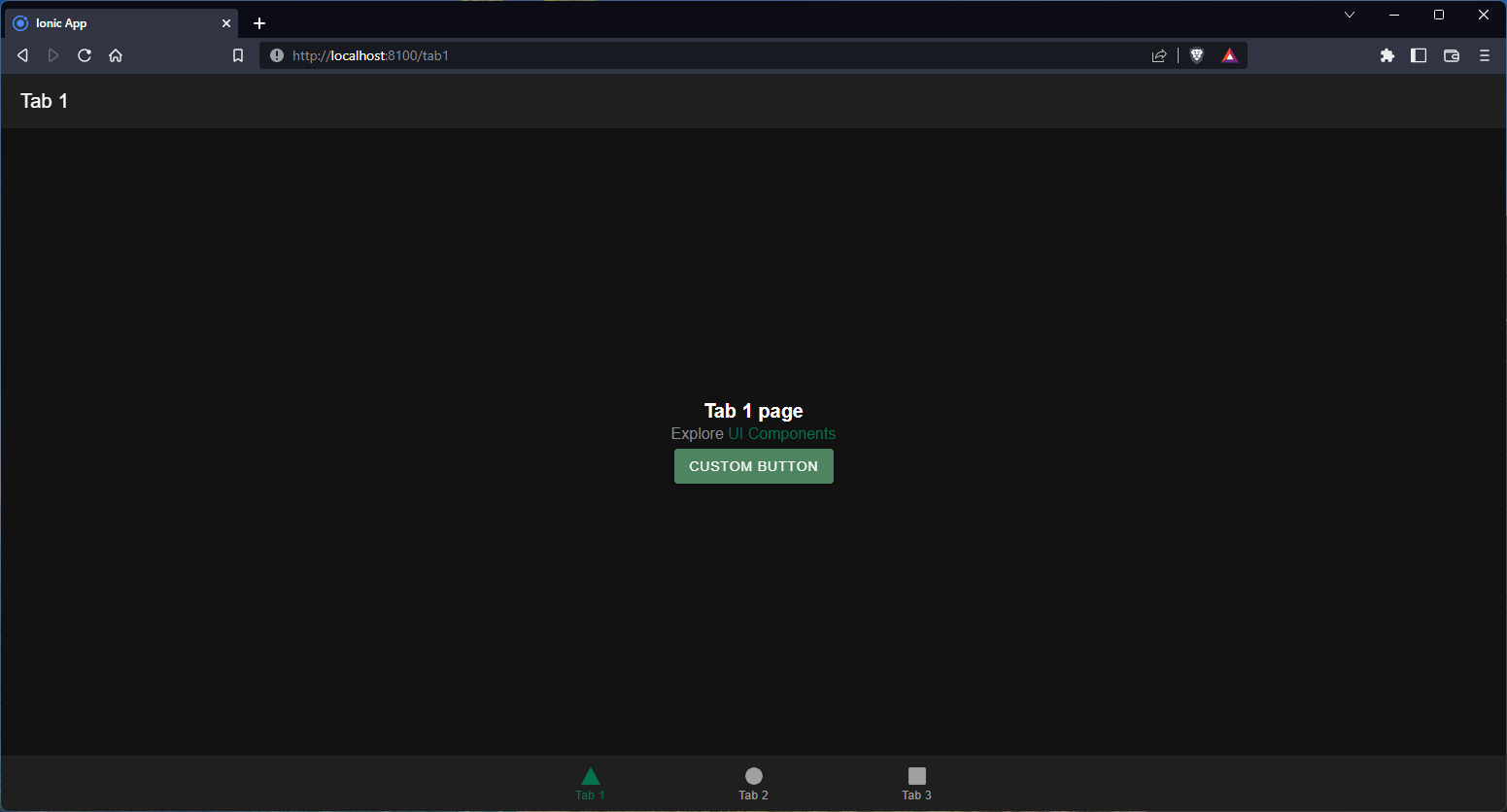
Task: Open the browser main menu
Action: [x=1485, y=55]
